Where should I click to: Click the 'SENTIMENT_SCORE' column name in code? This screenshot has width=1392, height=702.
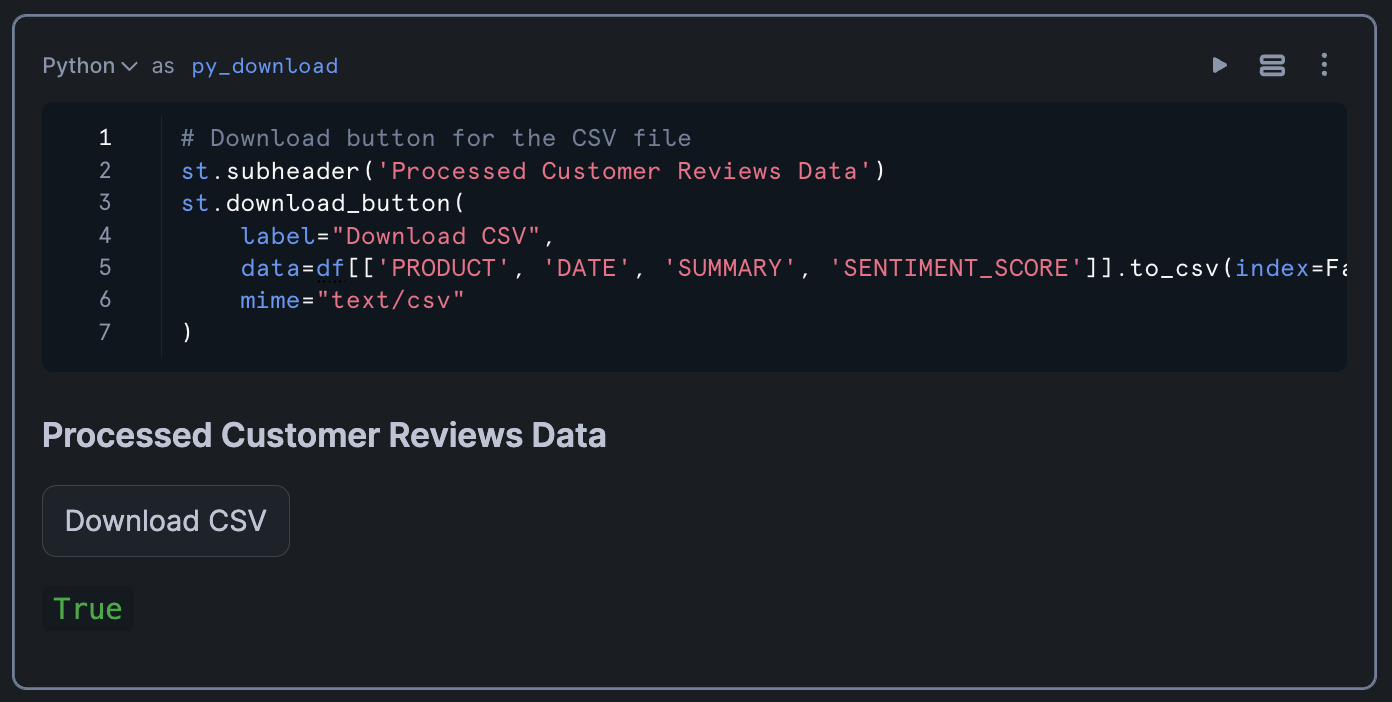coord(957,268)
